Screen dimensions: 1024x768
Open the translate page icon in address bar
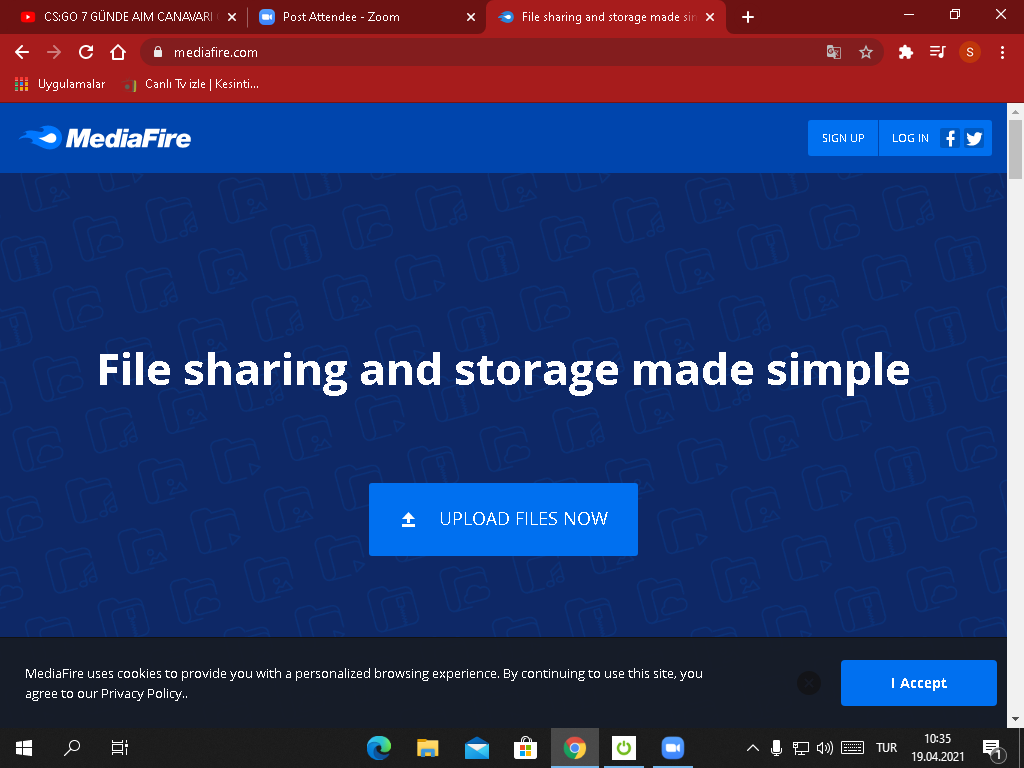[x=833, y=52]
